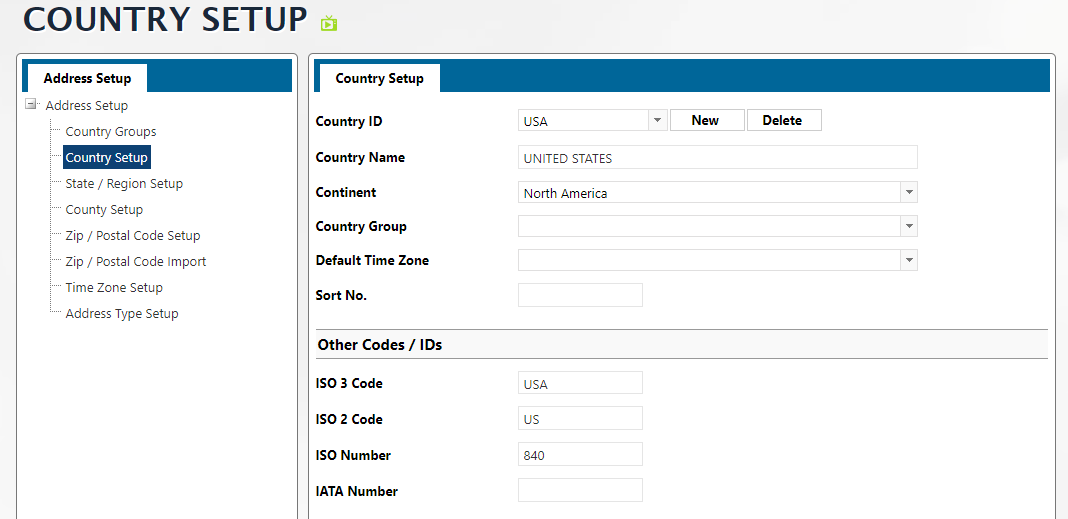This screenshot has width=1068, height=519.
Task: Open Zip / Postal Code Setup
Action: pos(133,236)
